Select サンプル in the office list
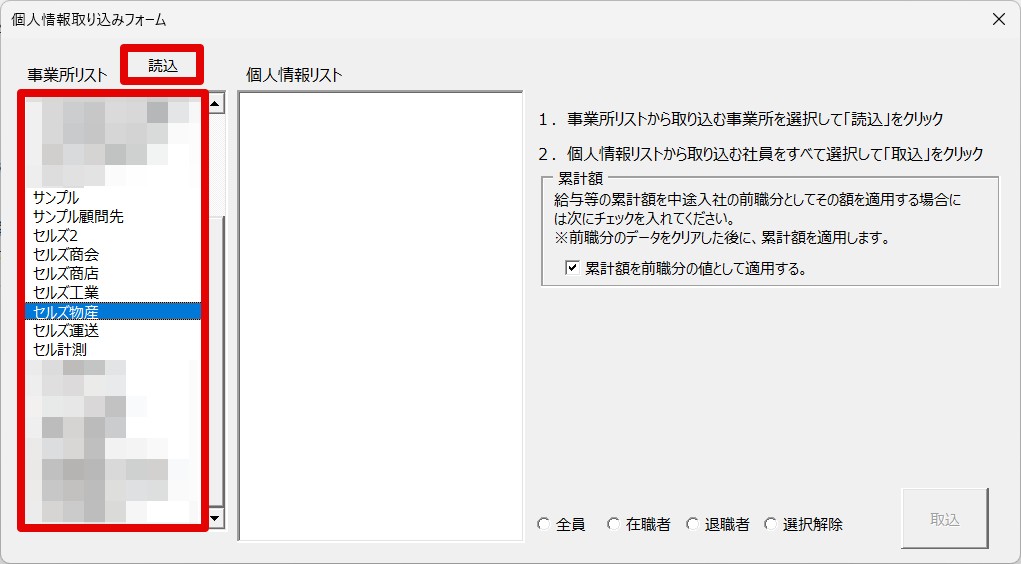The image size is (1021, 564). (56, 198)
